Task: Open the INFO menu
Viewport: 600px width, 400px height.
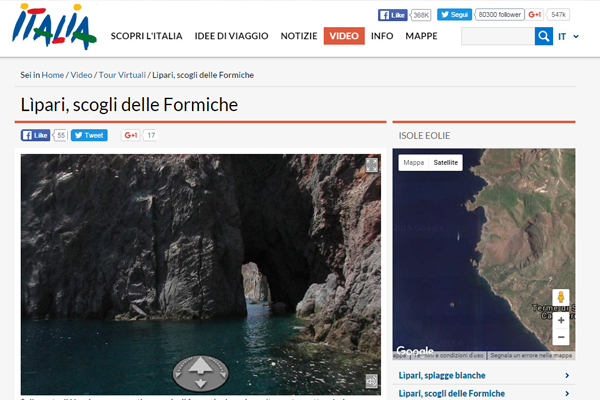Action: pos(382,36)
